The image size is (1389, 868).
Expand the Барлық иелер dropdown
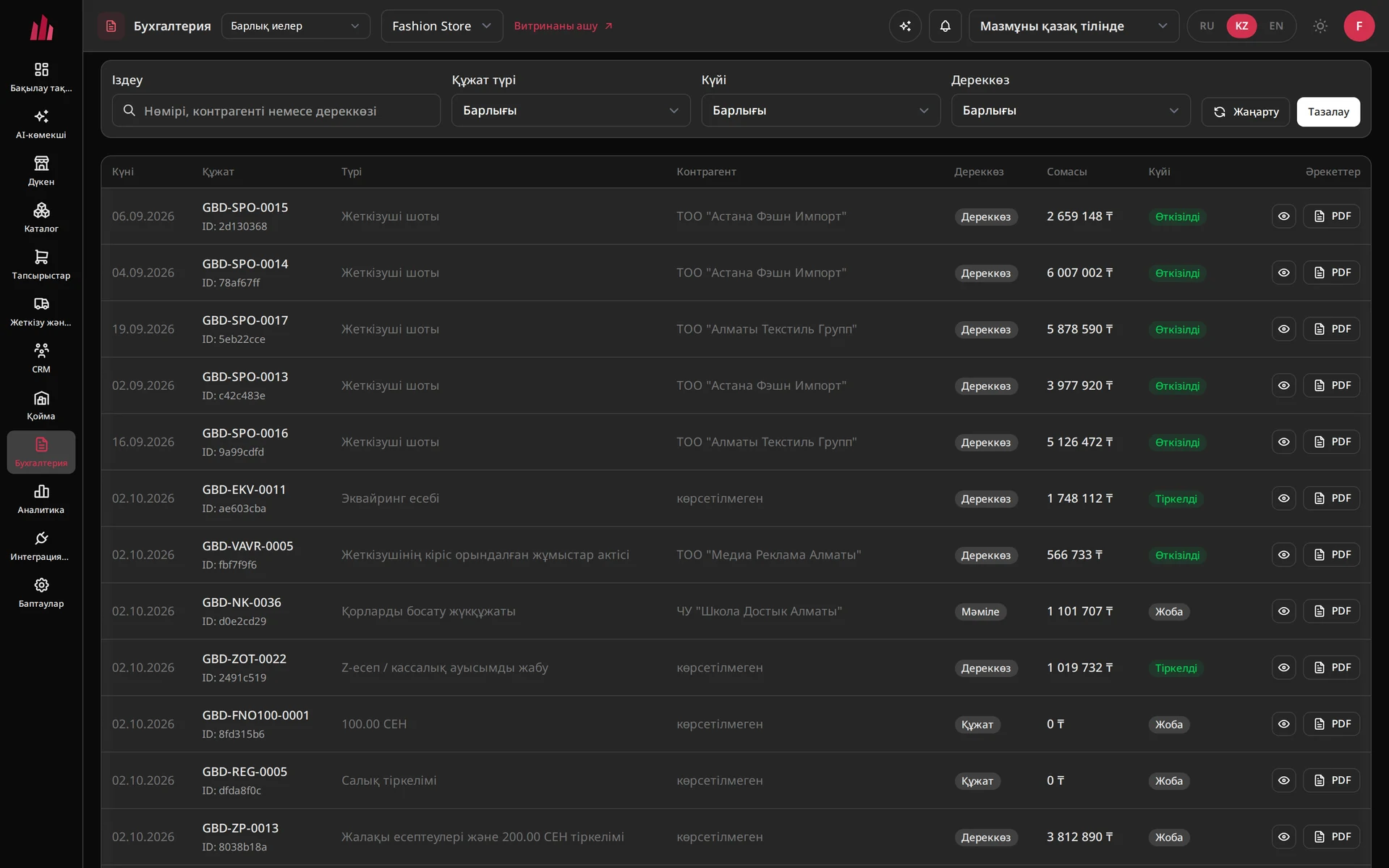[295, 26]
